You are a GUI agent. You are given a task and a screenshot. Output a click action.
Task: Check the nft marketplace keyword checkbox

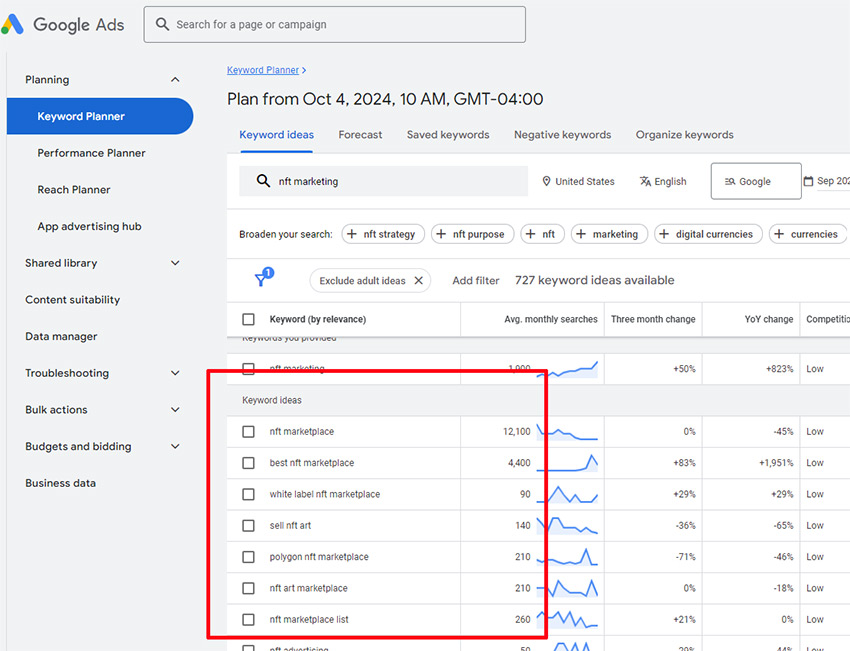pos(248,431)
